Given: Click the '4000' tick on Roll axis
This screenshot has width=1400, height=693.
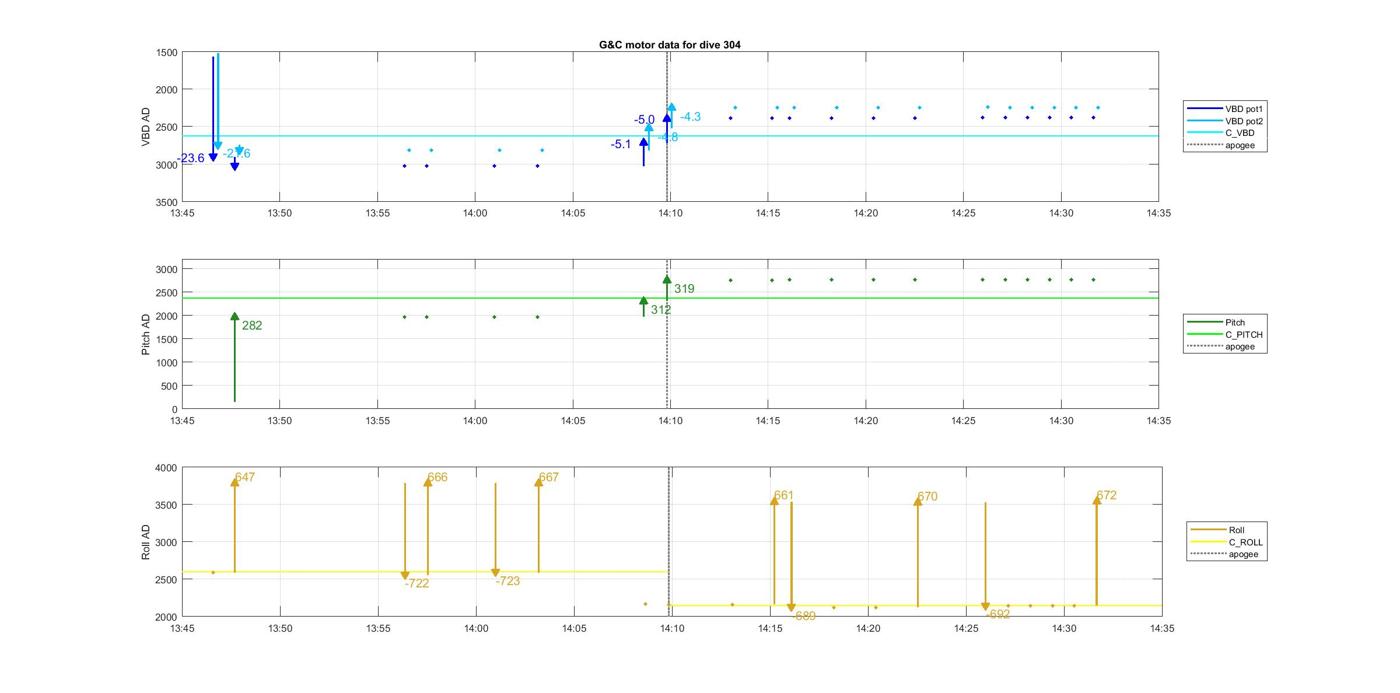Looking at the screenshot, I should 167,468.
